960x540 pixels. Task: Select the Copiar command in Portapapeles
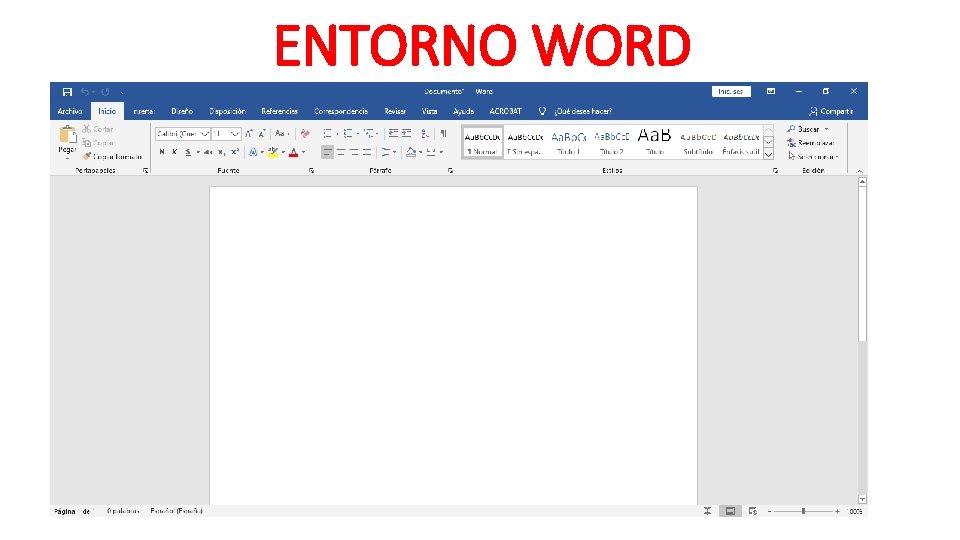[x=99, y=143]
